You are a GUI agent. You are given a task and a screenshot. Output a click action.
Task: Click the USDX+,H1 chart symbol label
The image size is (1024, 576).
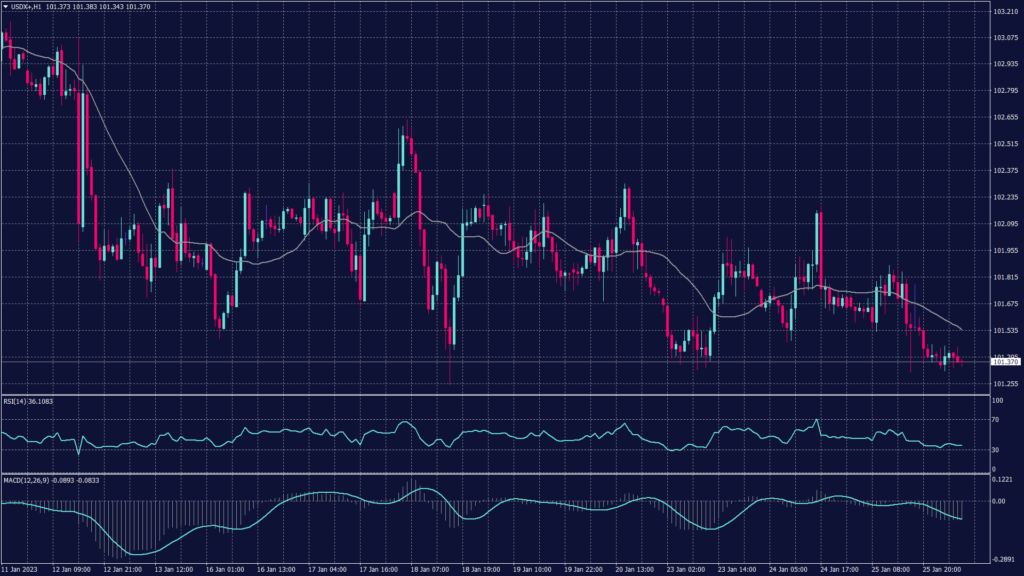click(27, 7)
